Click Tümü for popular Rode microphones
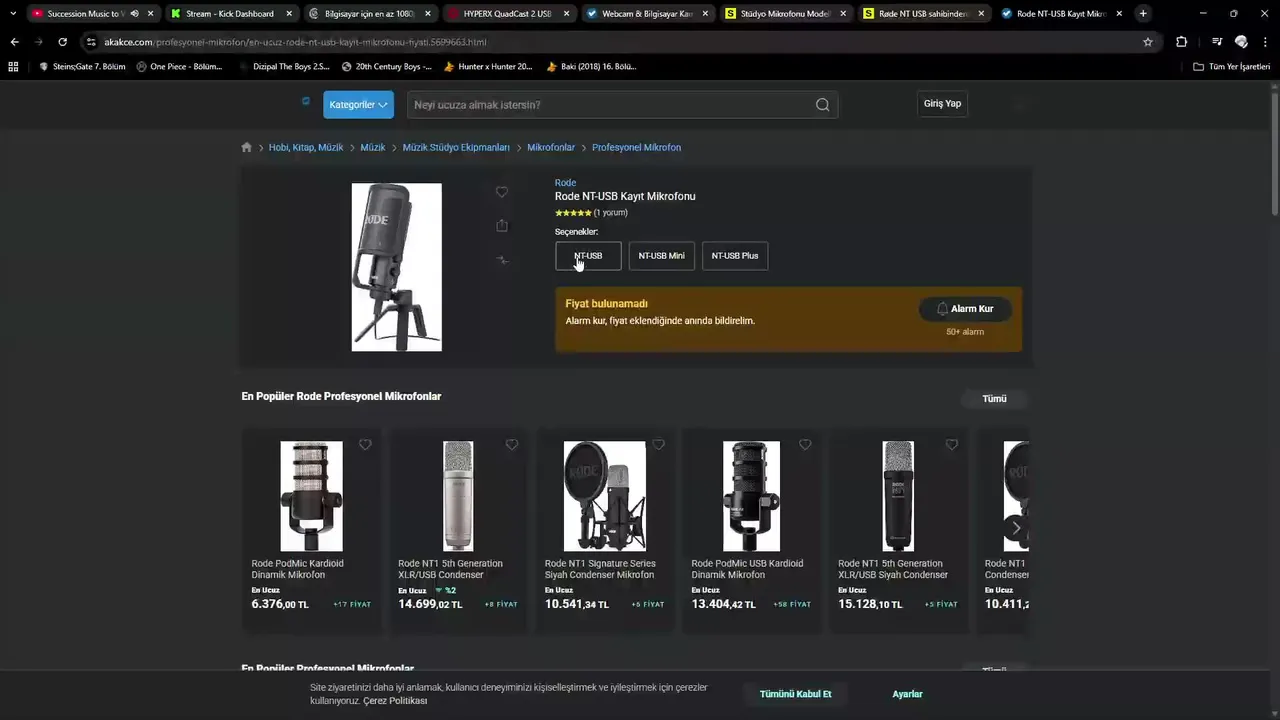The width and height of the screenshot is (1280, 720). coord(994,399)
